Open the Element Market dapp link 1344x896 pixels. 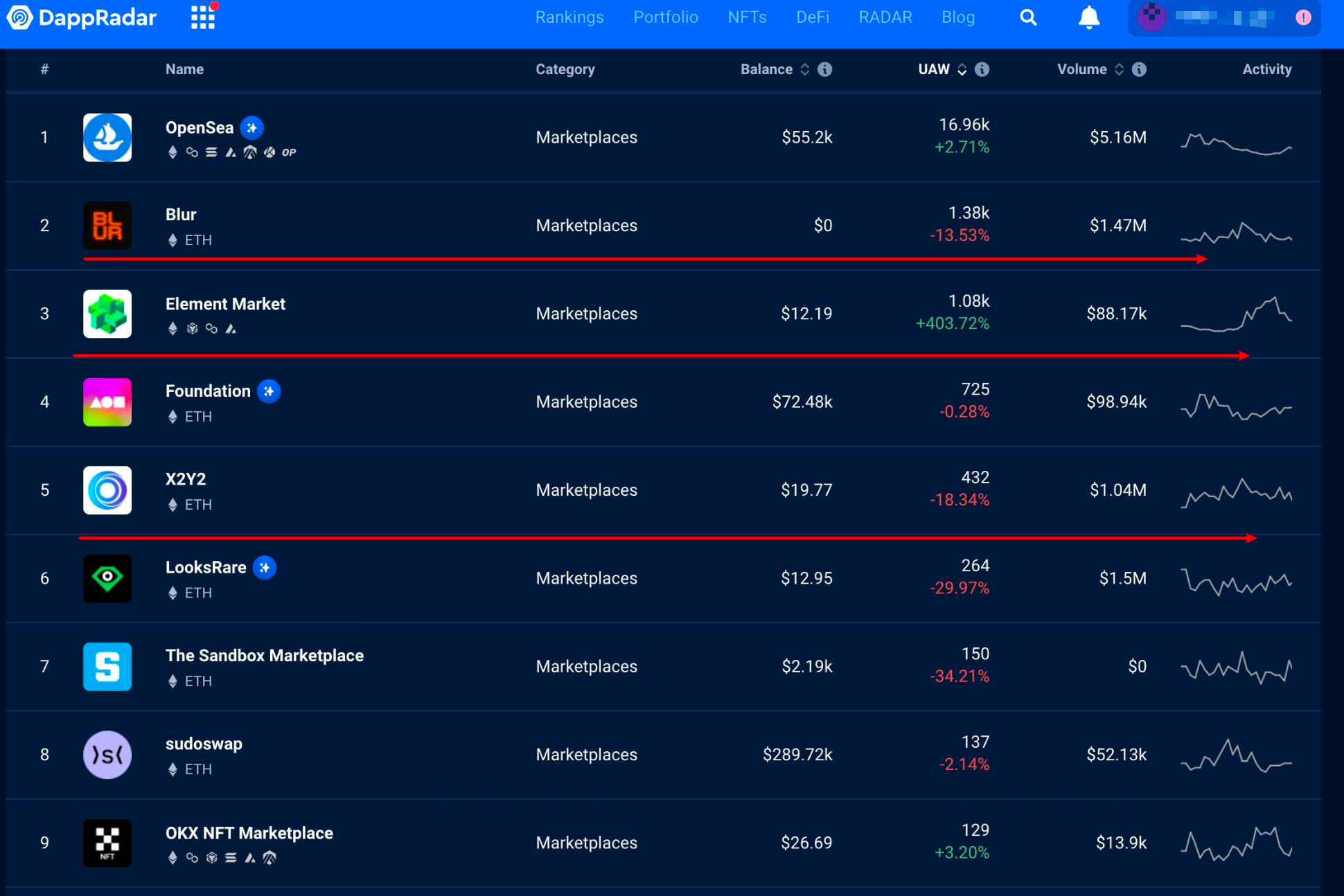tap(225, 304)
